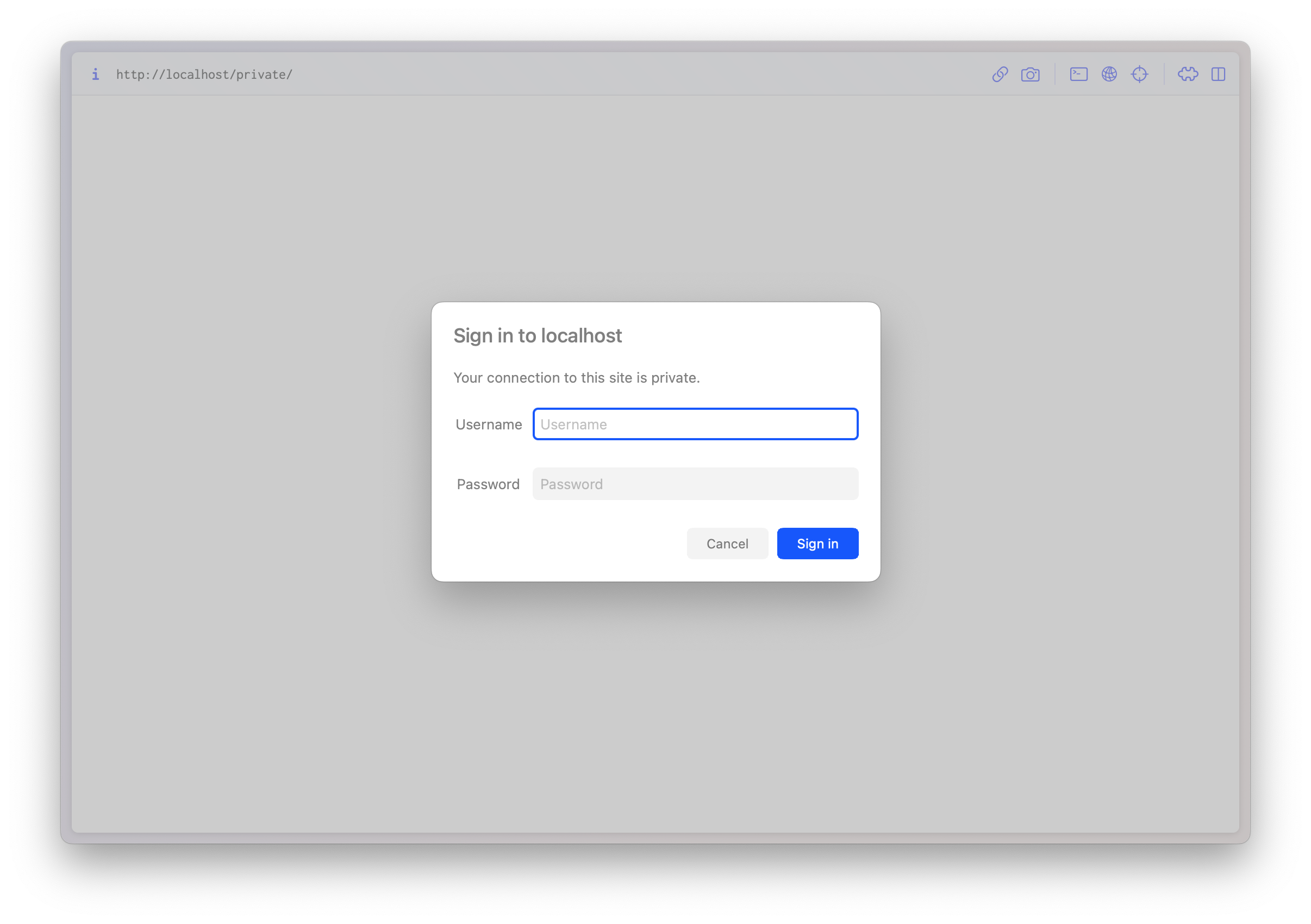
Task: Click the 'Sign in to localhost' heading
Action: pyautogui.click(x=538, y=336)
